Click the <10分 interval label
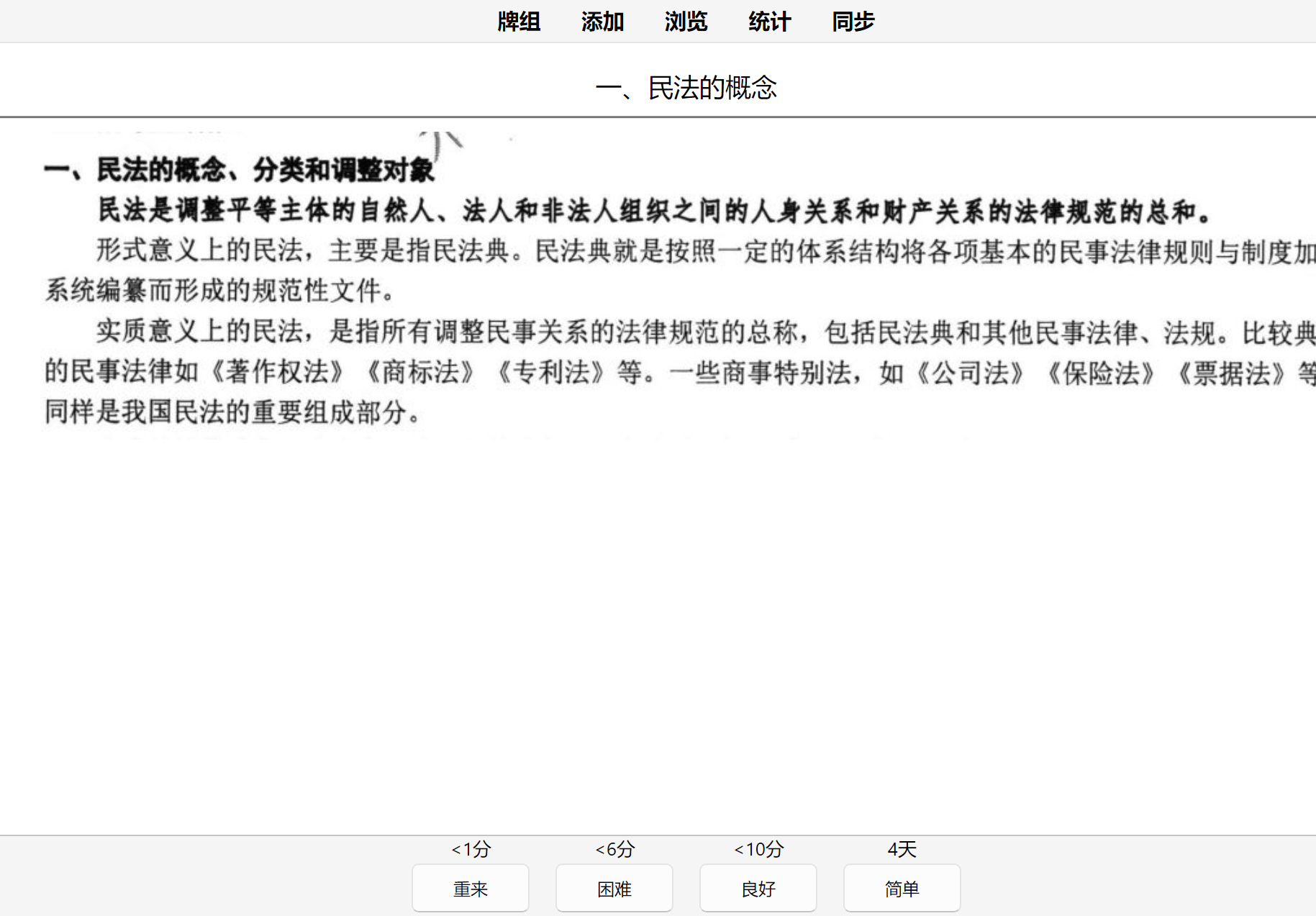1316x916 pixels. (758, 849)
